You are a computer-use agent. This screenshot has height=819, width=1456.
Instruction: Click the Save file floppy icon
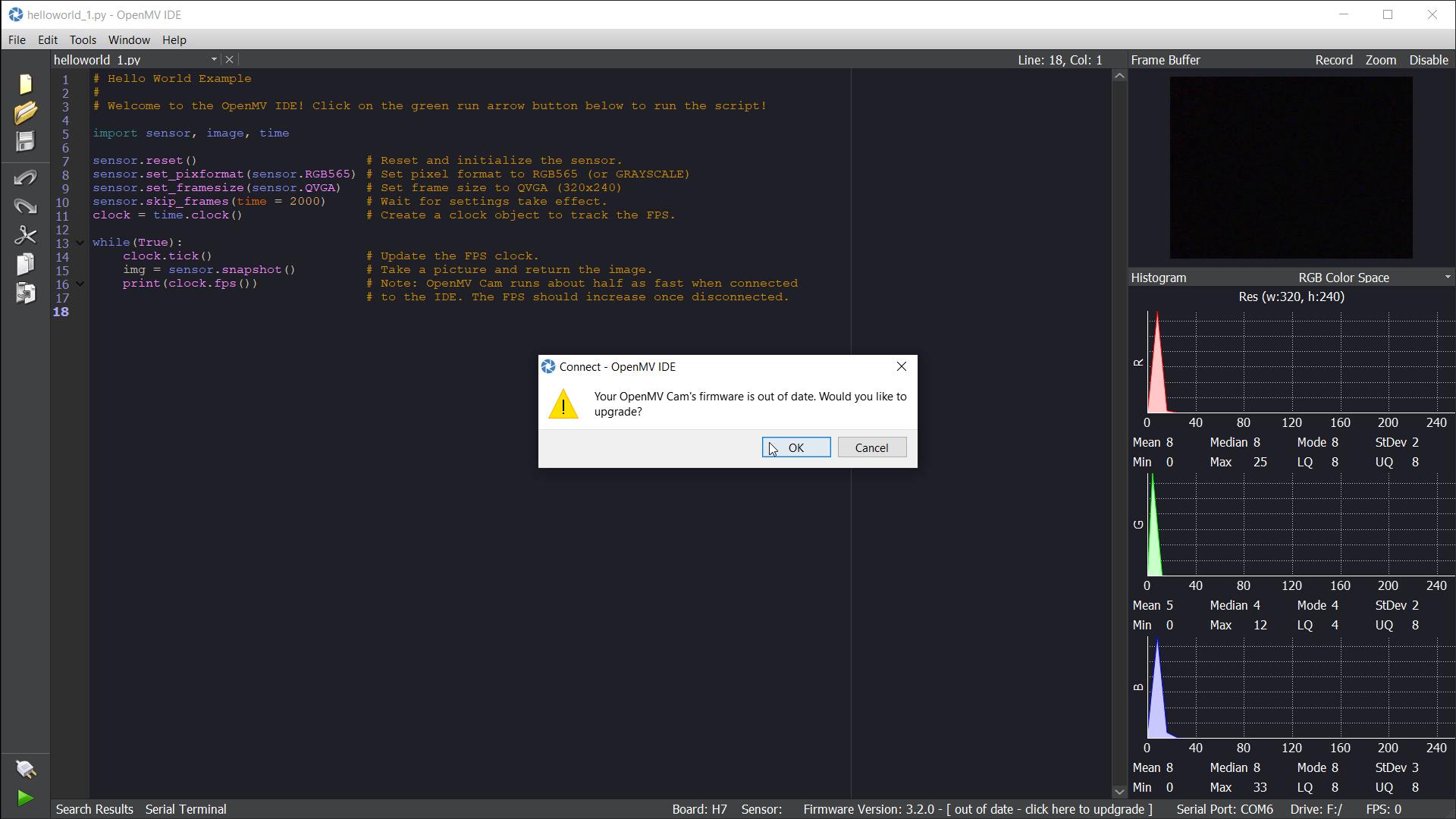[x=25, y=141]
